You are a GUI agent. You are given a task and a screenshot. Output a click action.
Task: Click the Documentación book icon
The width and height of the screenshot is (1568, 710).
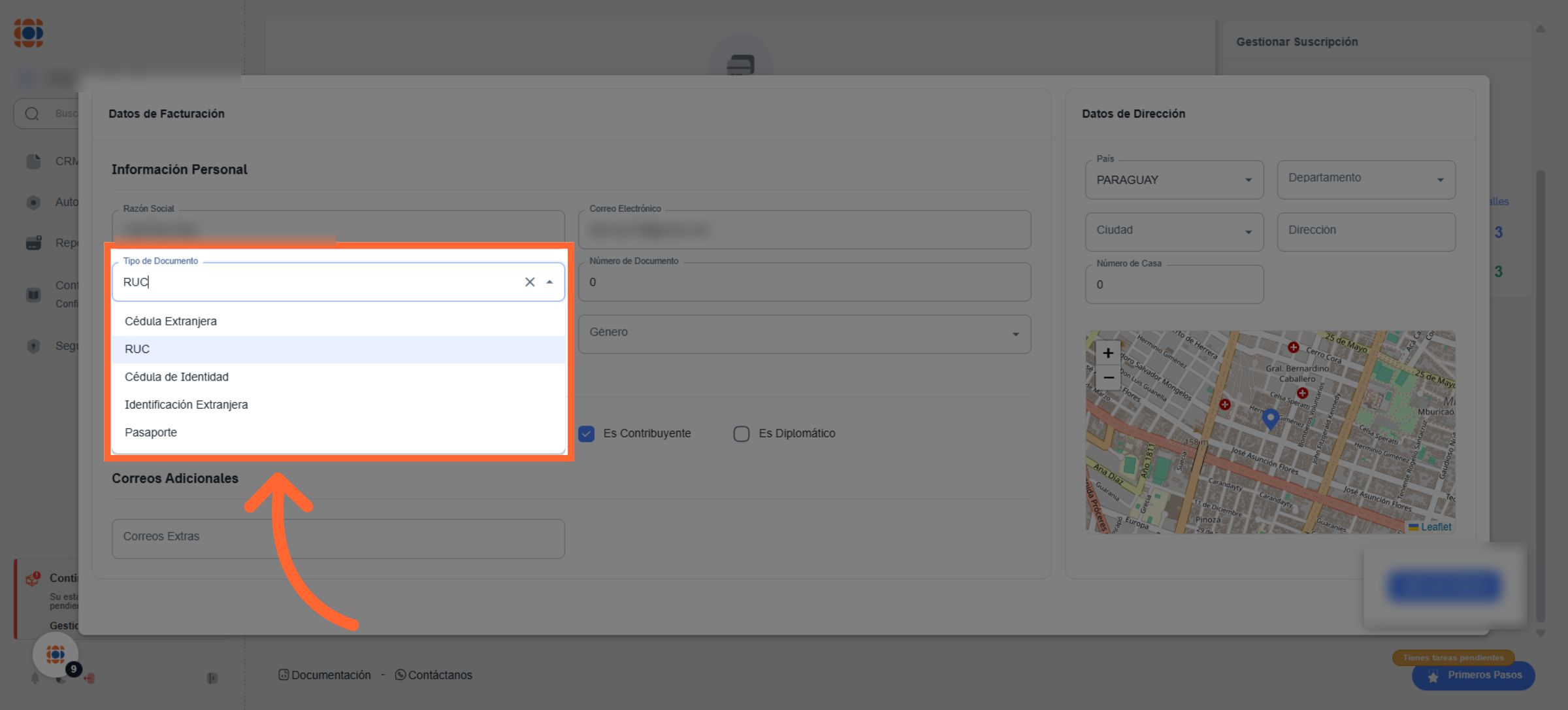(x=284, y=675)
